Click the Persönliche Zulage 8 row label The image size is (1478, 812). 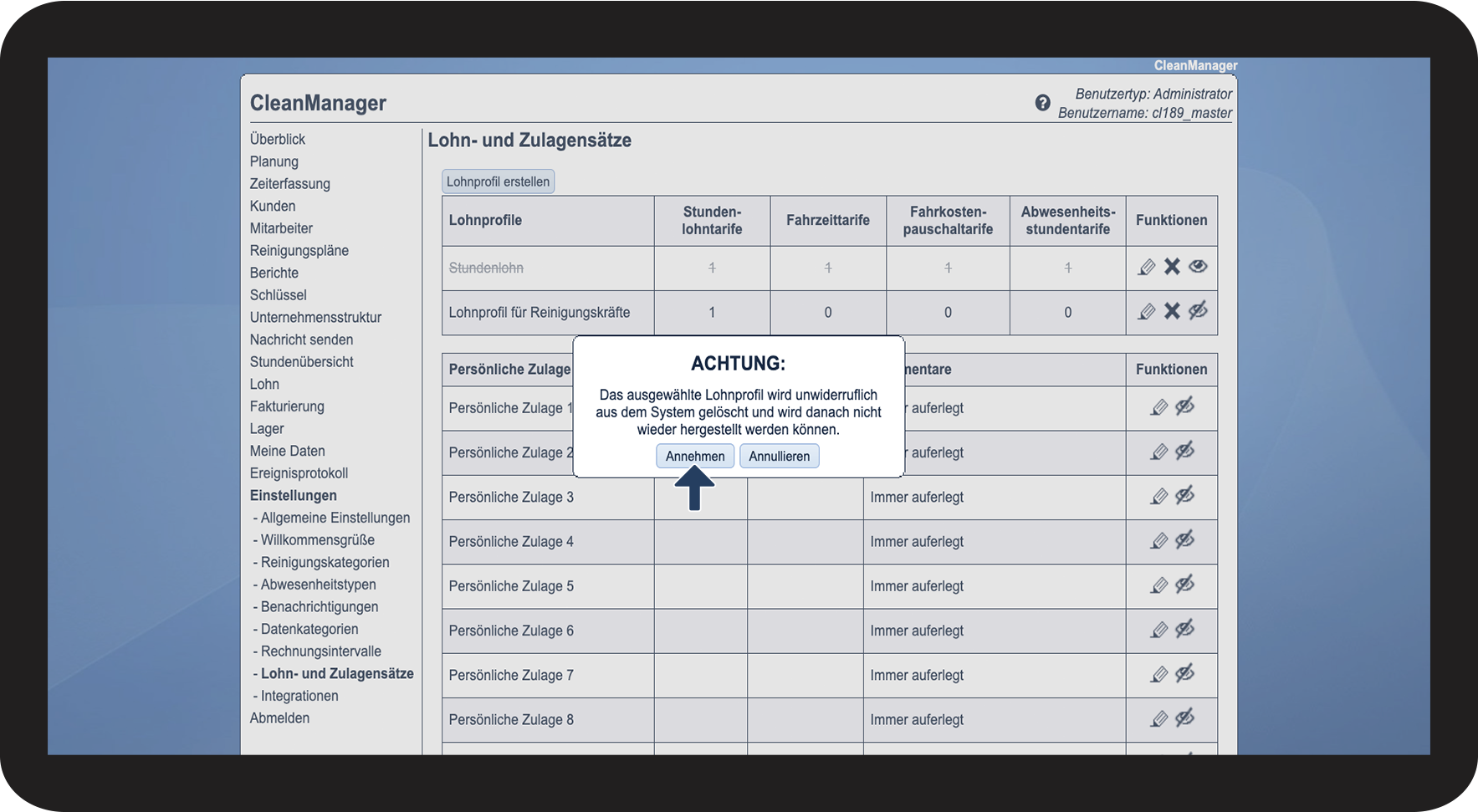[x=511, y=719]
